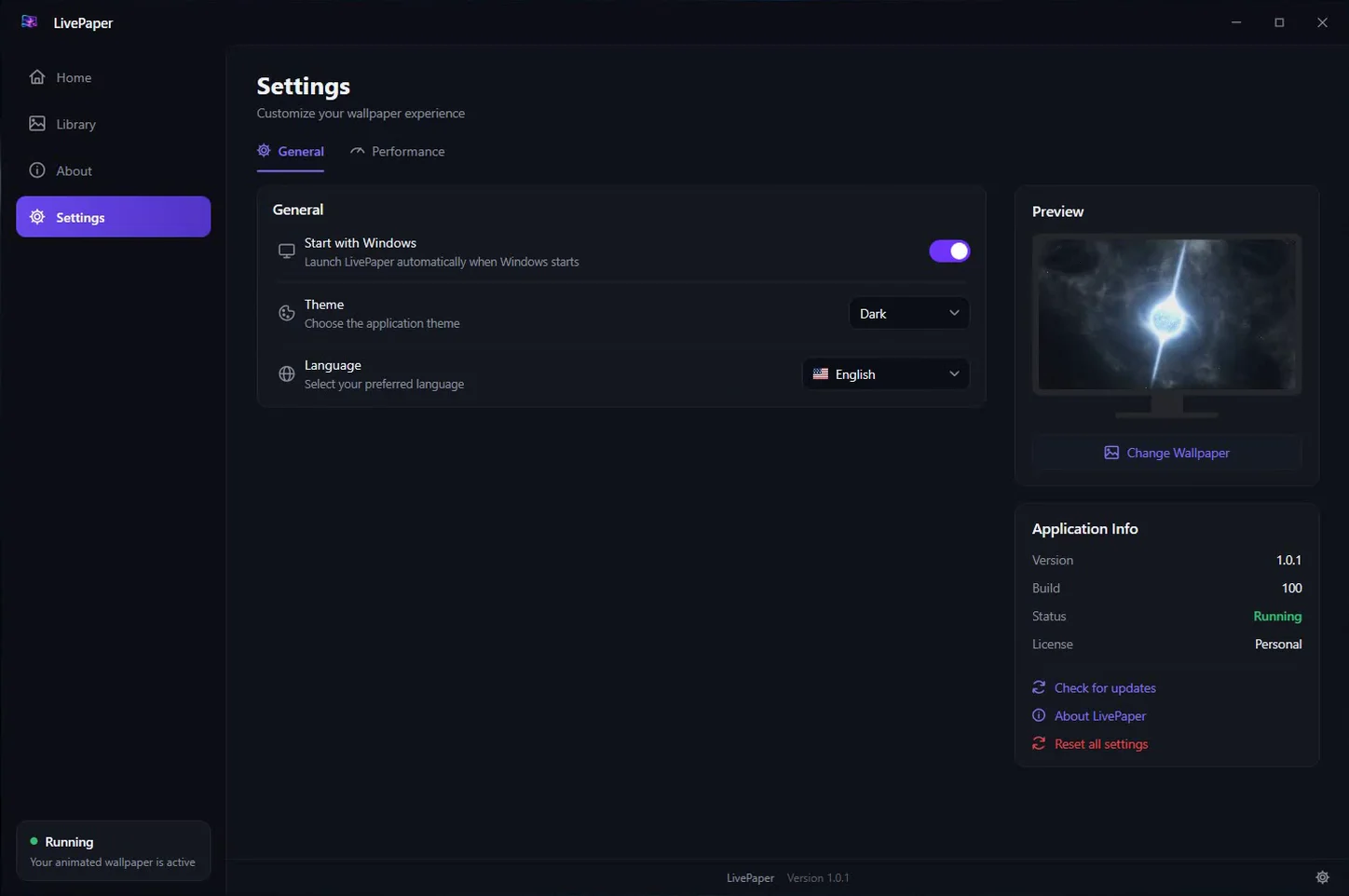Open the Library page in sidebar
1349x896 pixels.
pos(113,124)
